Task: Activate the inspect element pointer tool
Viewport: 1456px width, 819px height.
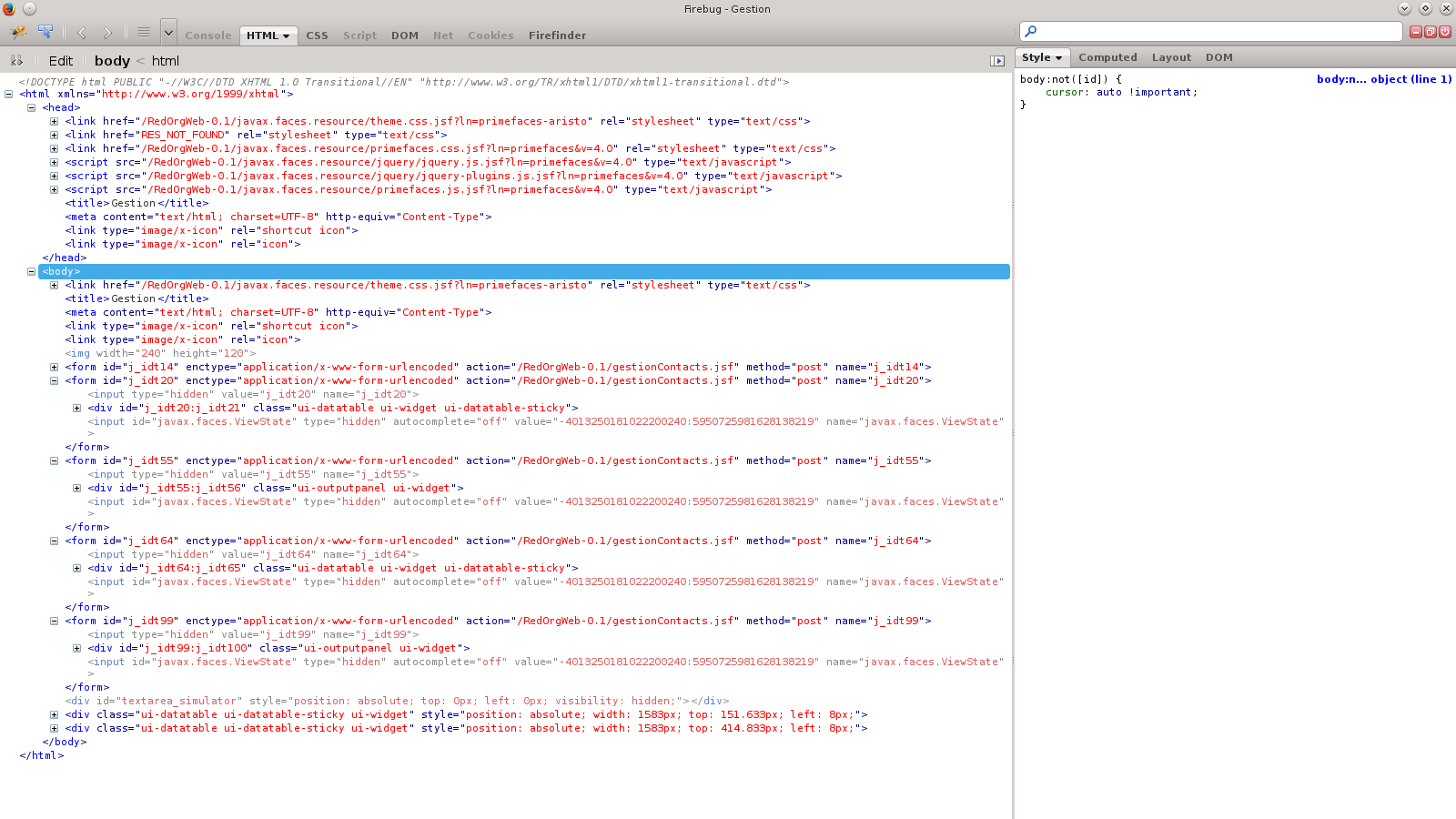Action: coord(45,33)
